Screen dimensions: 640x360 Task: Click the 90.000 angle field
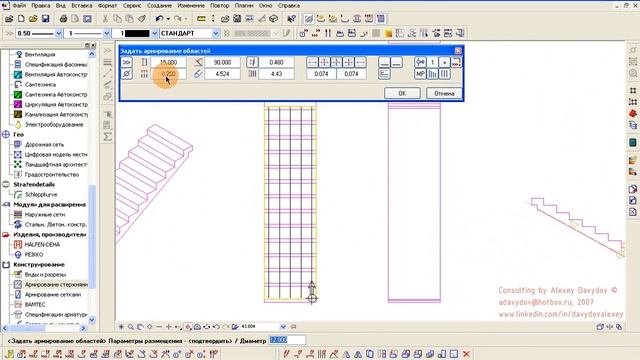pos(222,62)
